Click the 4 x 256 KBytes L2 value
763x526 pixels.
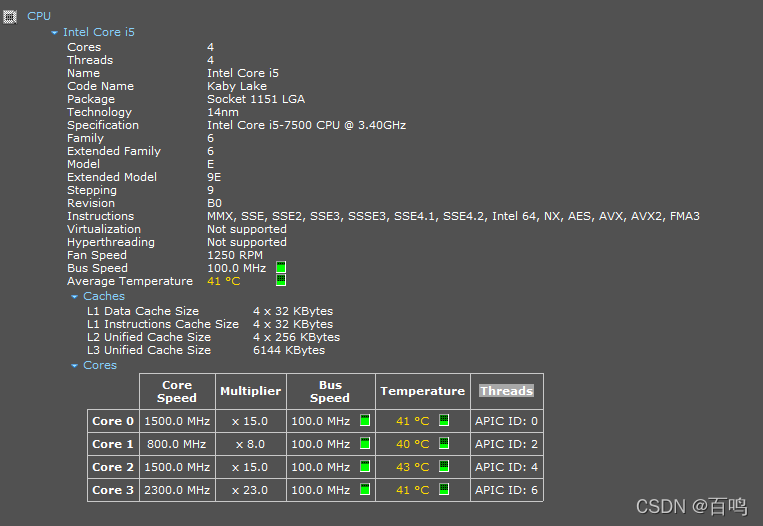(296, 337)
